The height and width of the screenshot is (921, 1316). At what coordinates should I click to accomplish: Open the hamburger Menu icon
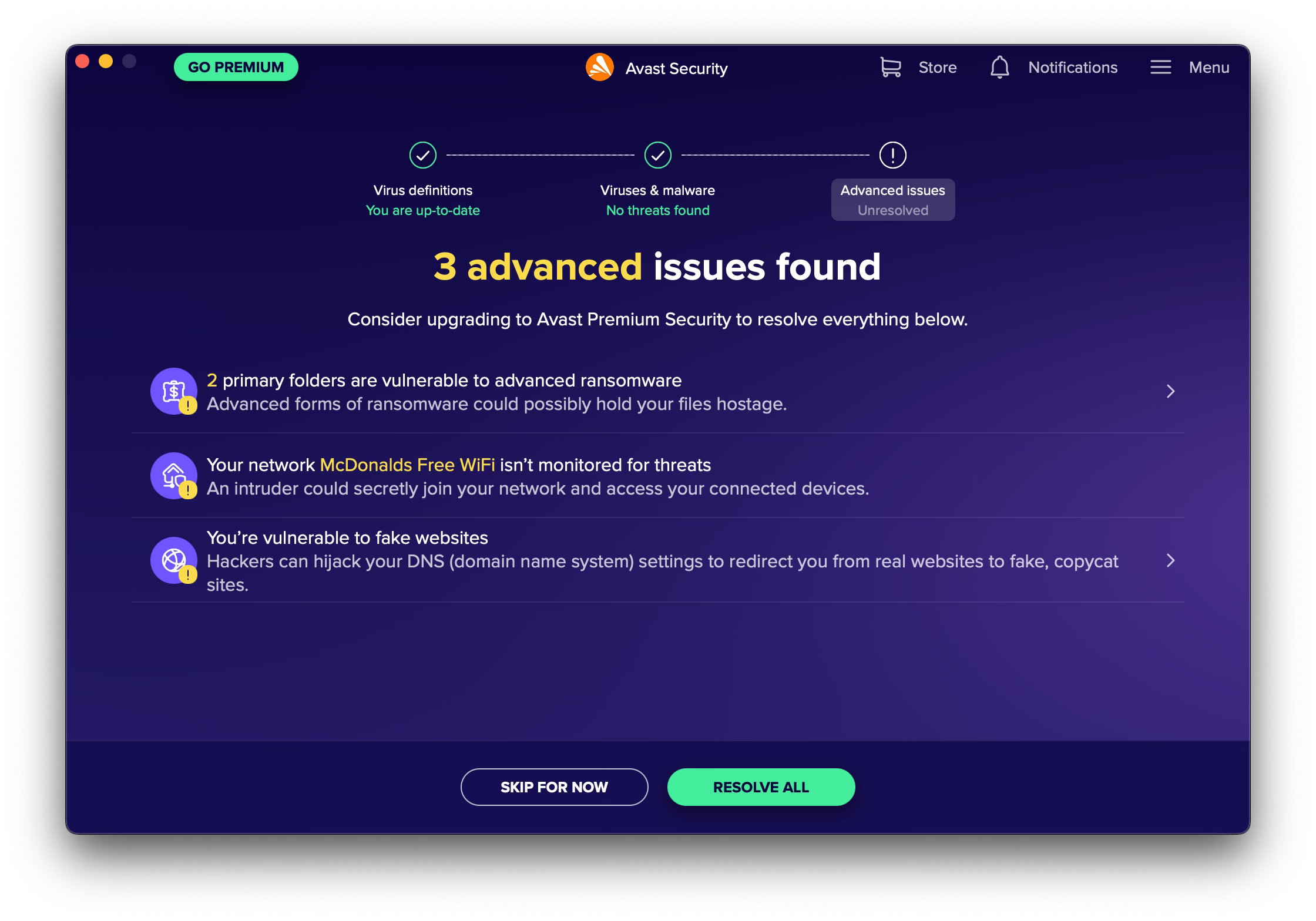tap(1160, 68)
